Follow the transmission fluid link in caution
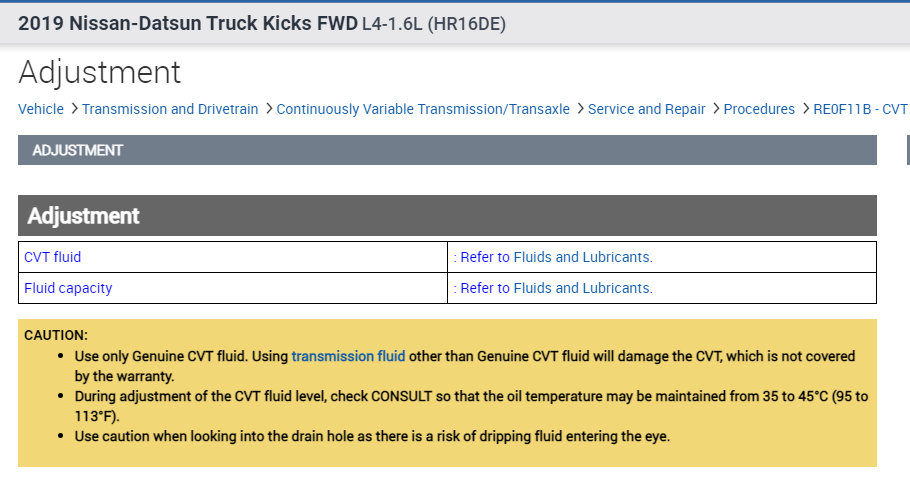910x483 pixels. 348,356
